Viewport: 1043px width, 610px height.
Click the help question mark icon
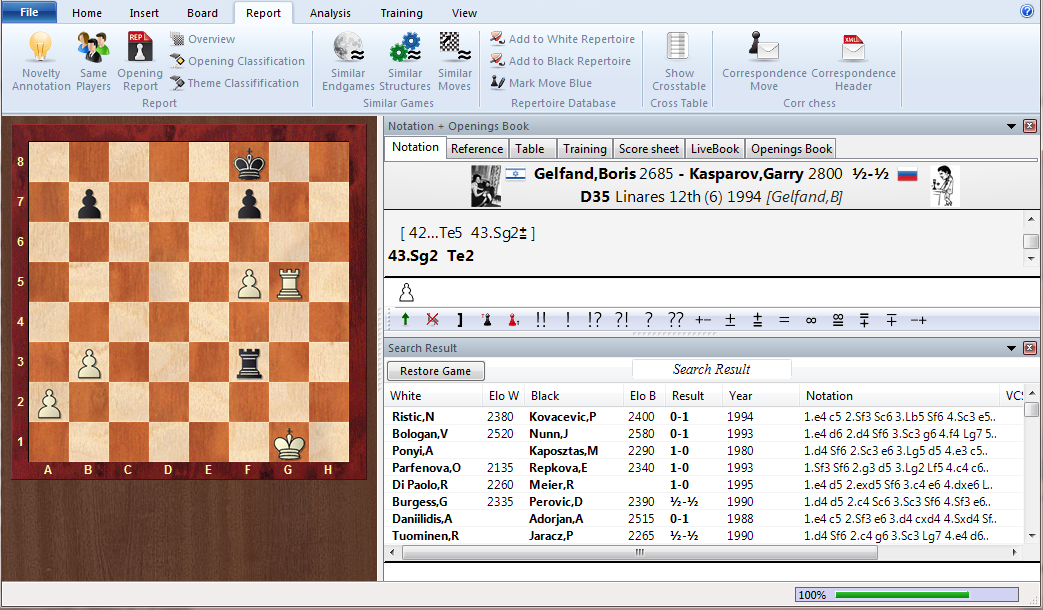pos(1027,11)
